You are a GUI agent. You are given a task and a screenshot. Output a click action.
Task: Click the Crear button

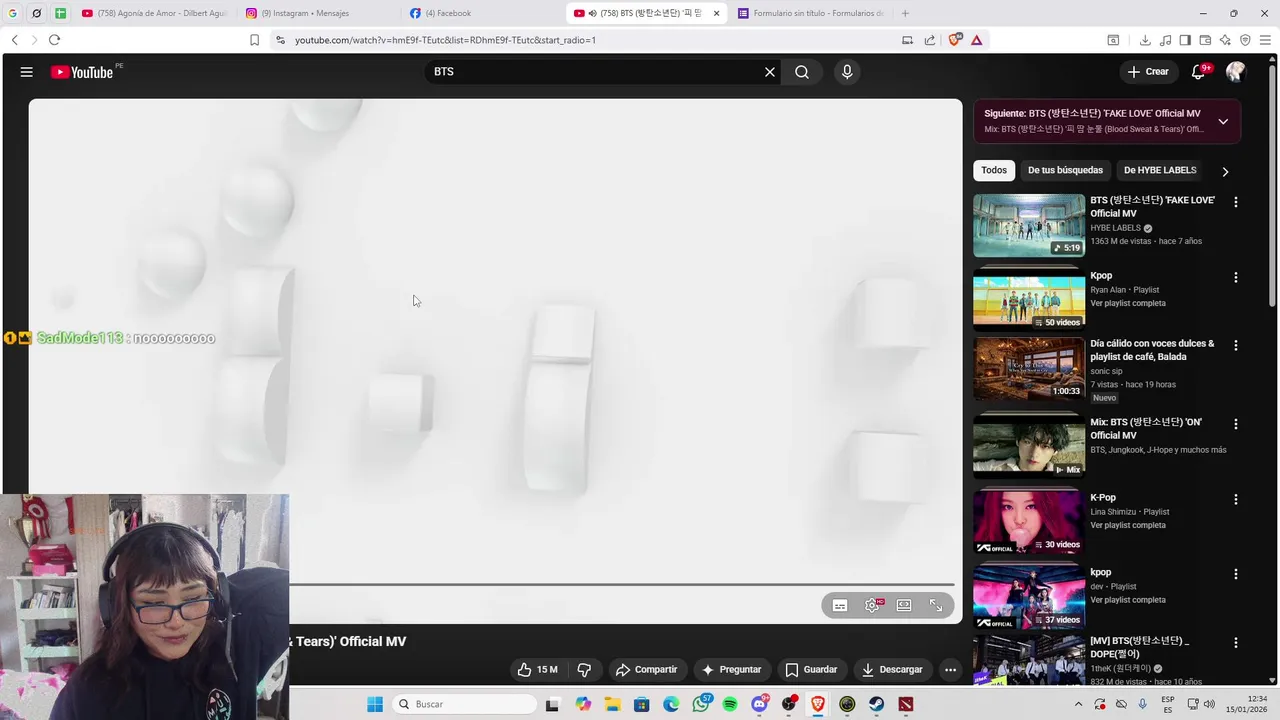pyautogui.click(x=1147, y=72)
